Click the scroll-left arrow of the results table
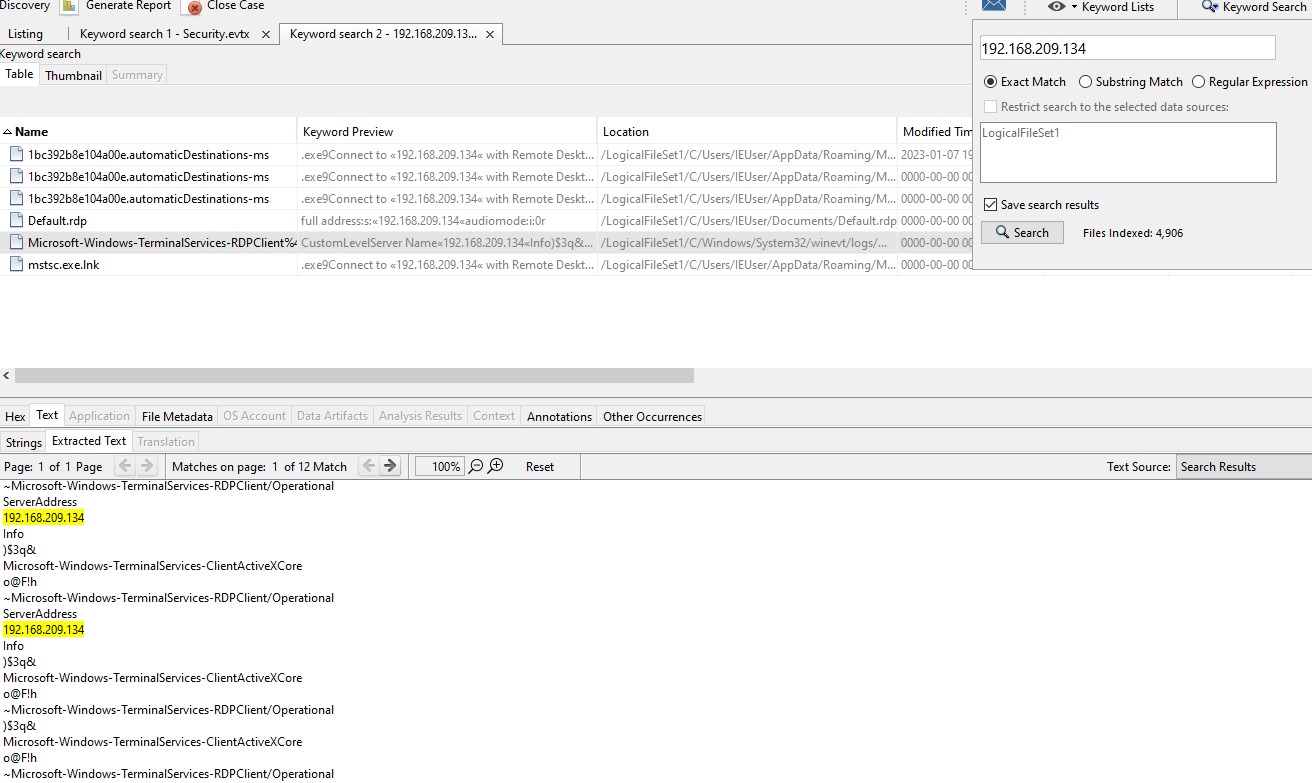The height and width of the screenshot is (783, 1312). (x=7, y=376)
